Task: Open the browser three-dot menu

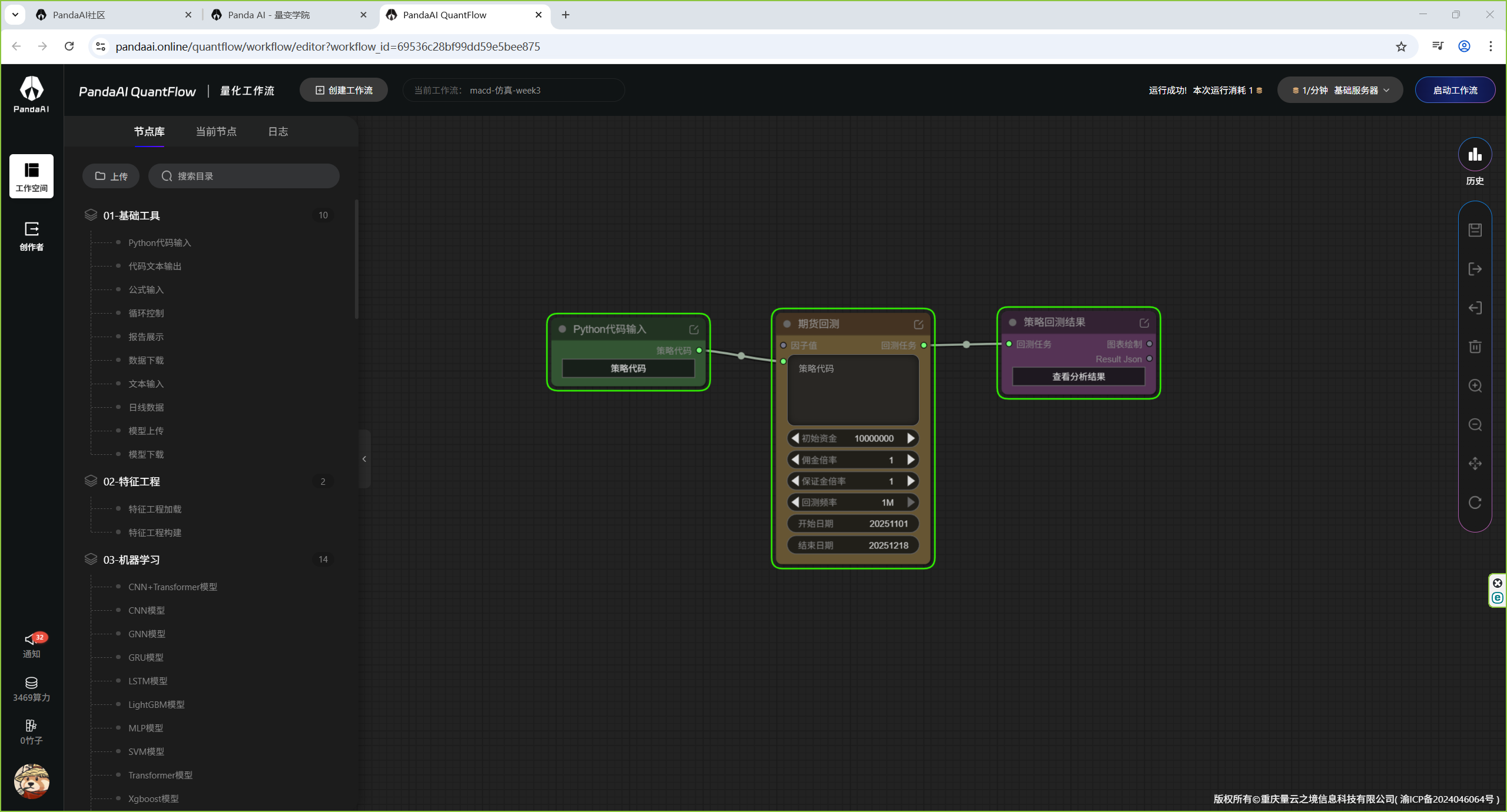Action: 1491,46
